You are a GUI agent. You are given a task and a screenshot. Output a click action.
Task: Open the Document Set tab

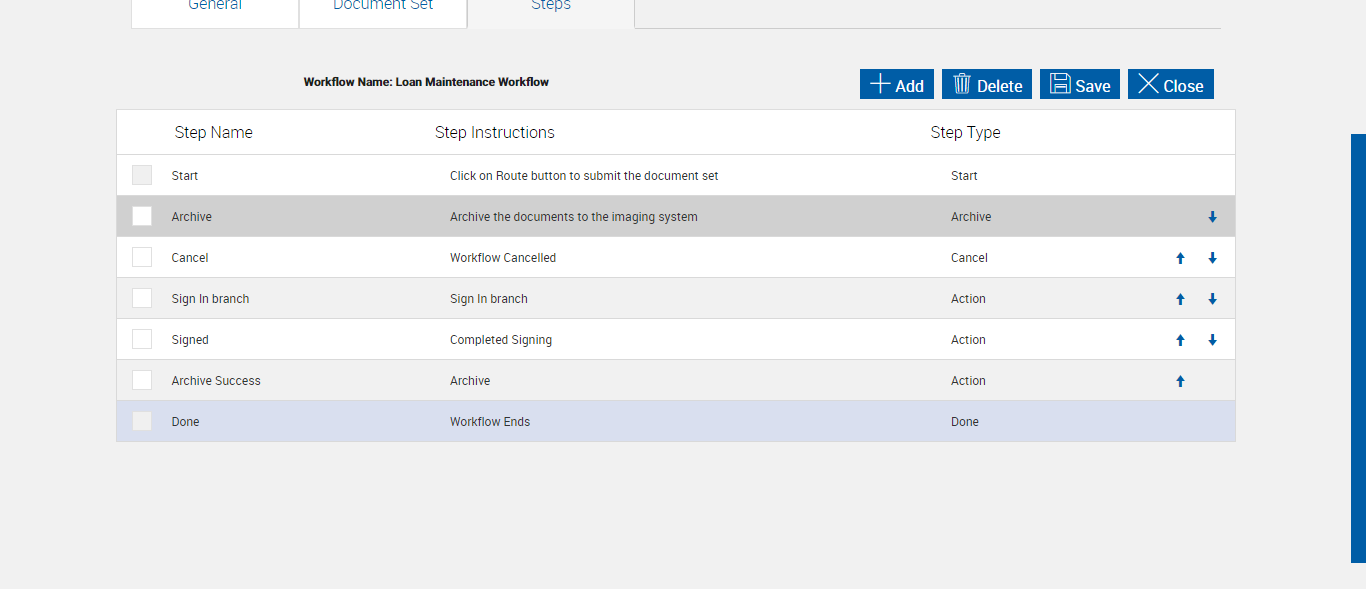tap(383, 8)
